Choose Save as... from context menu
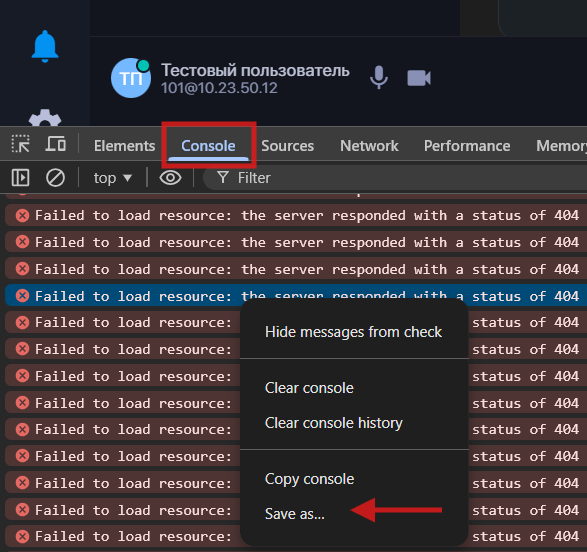 click(295, 514)
